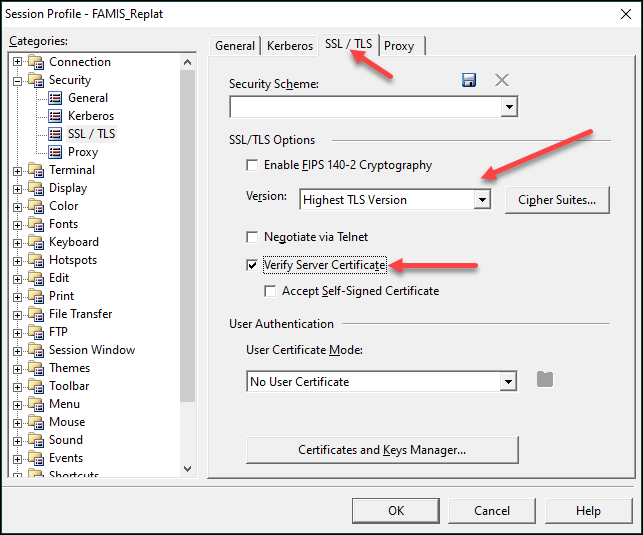Check the Negotiate via Telnet option
This screenshot has height=535, width=643.
point(253,237)
